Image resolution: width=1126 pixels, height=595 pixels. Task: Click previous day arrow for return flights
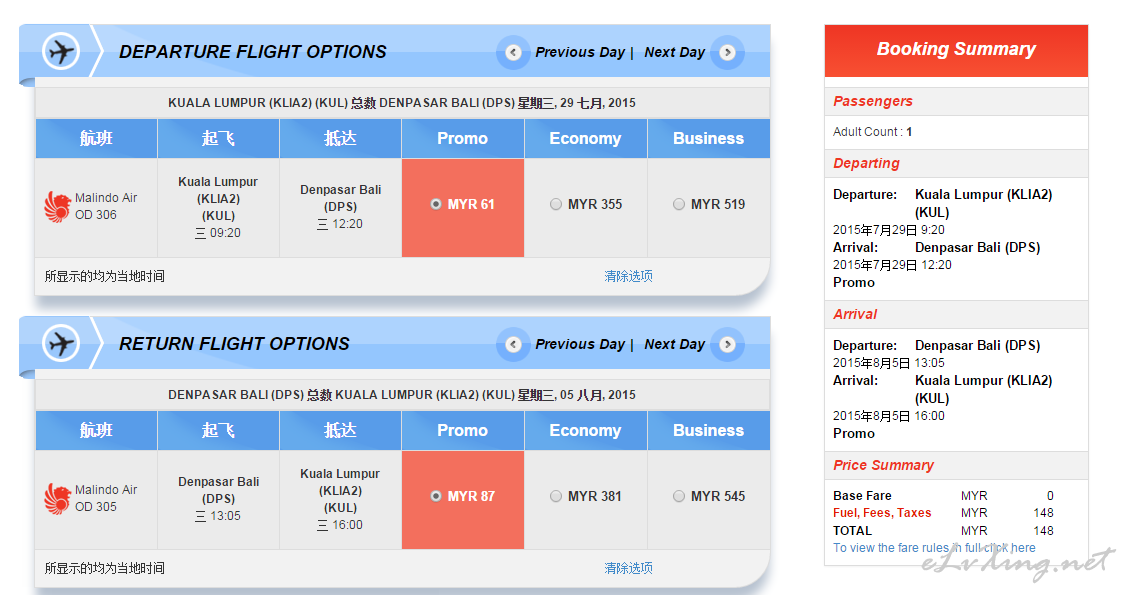click(x=513, y=345)
